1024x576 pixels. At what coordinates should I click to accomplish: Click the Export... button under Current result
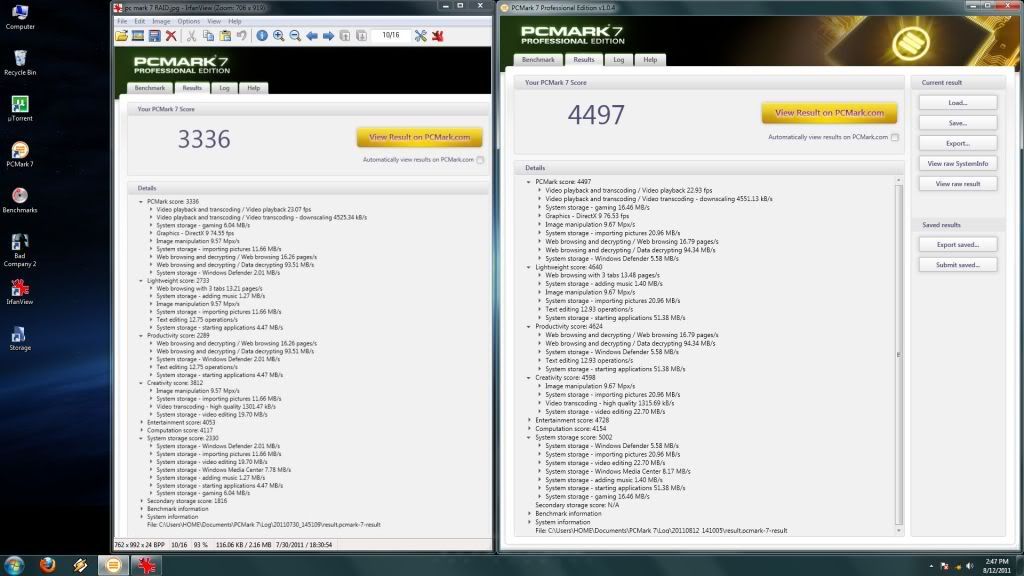coord(958,143)
